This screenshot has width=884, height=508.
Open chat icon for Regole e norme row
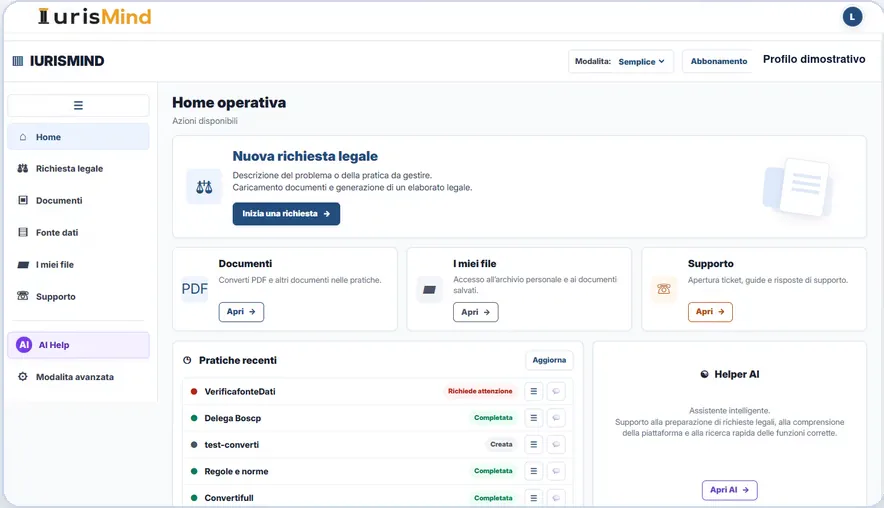click(556, 471)
